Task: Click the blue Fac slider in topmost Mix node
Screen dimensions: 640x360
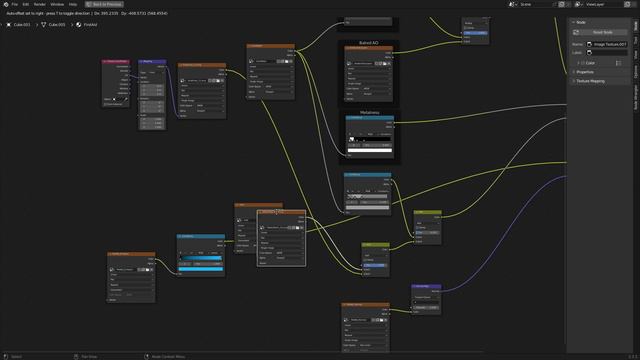Action: coord(475,33)
